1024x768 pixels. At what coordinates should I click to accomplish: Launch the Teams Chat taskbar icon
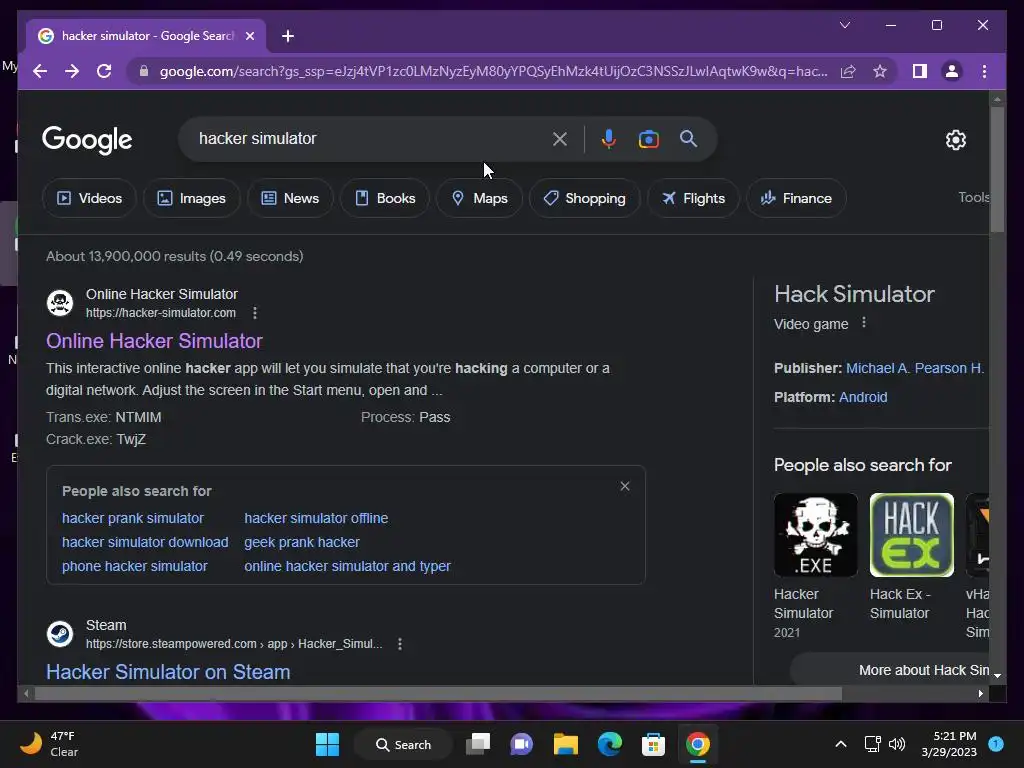(x=522, y=744)
